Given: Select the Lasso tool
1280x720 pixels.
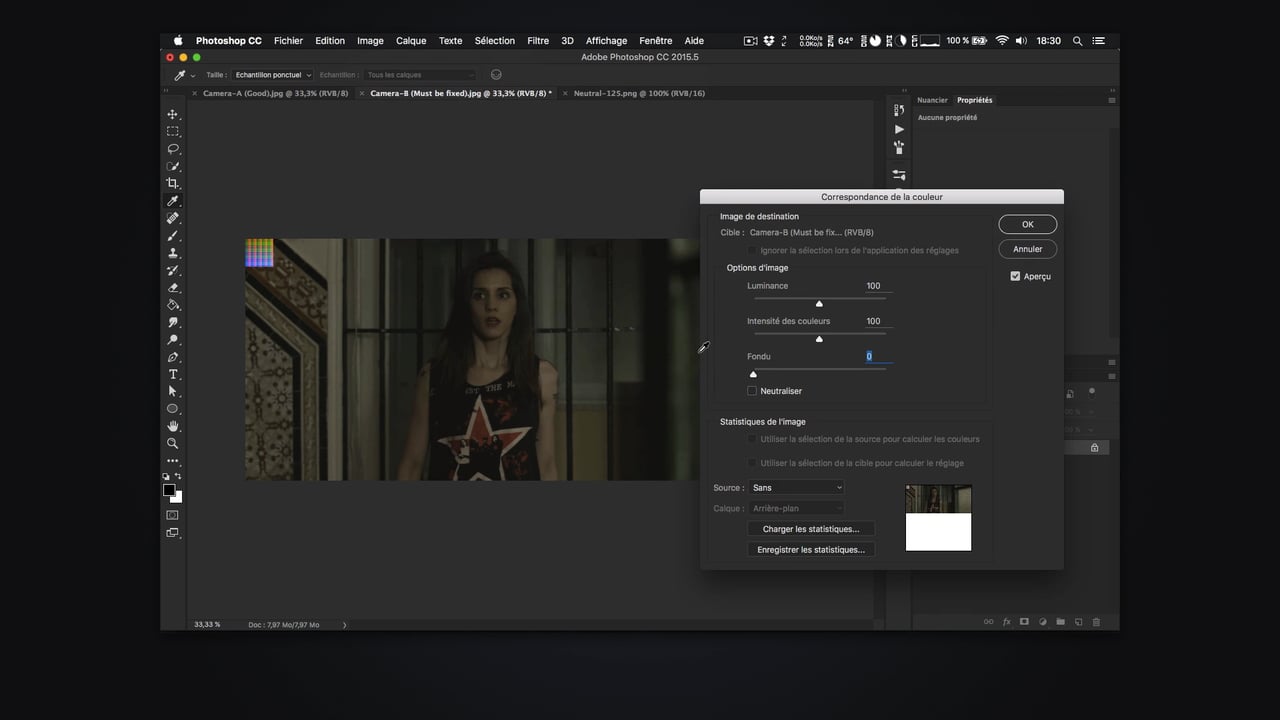Looking at the screenshot, I should (x=172, y=149).
